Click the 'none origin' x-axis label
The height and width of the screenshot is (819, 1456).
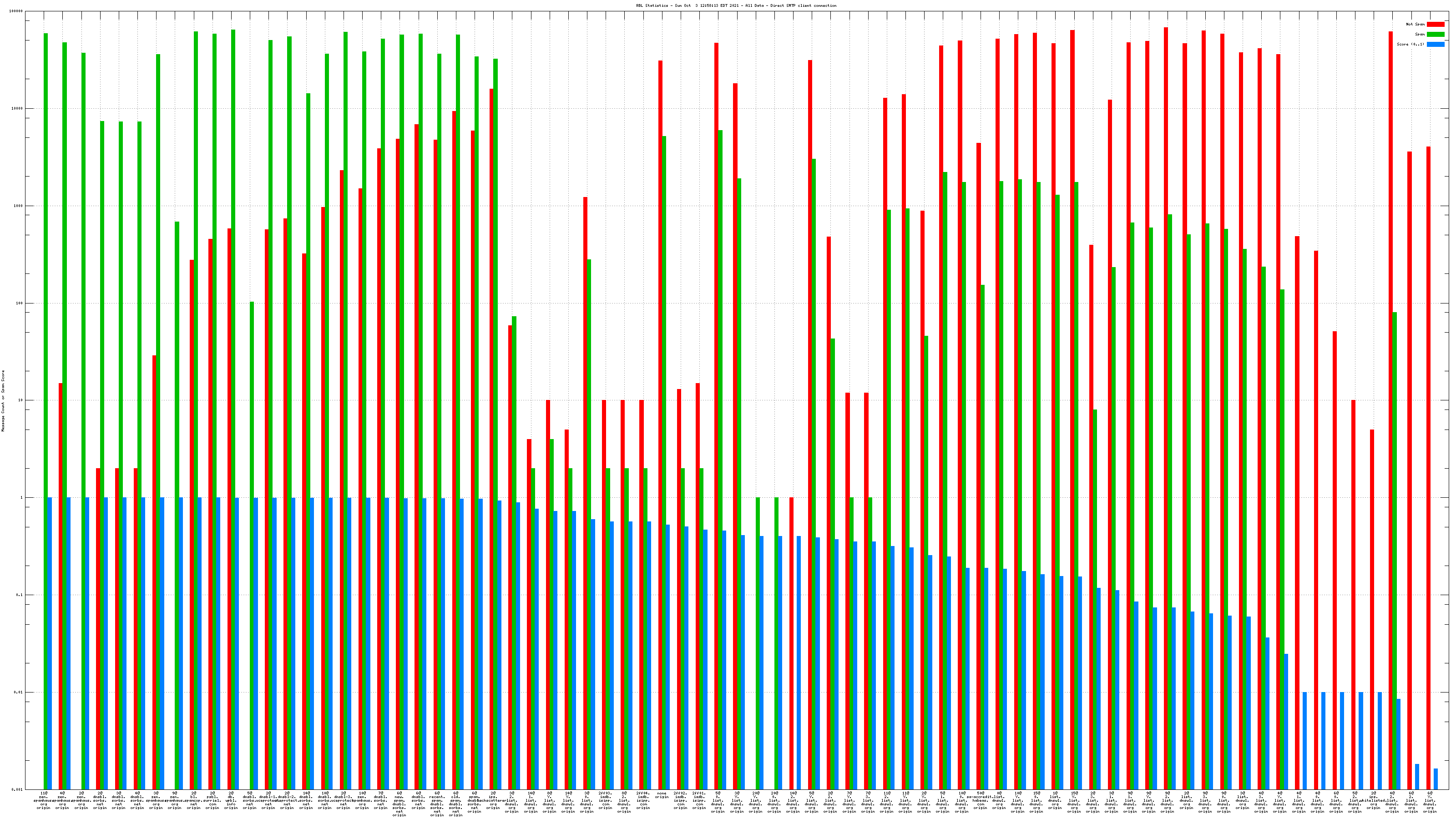(661, 795)
